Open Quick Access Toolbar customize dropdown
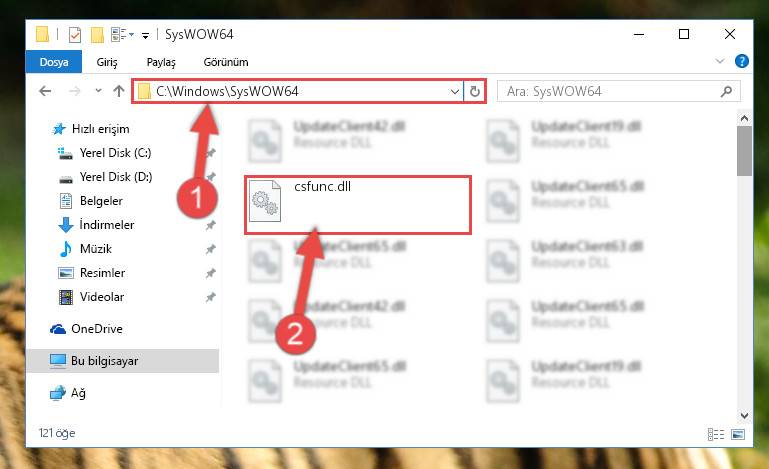 145,35
